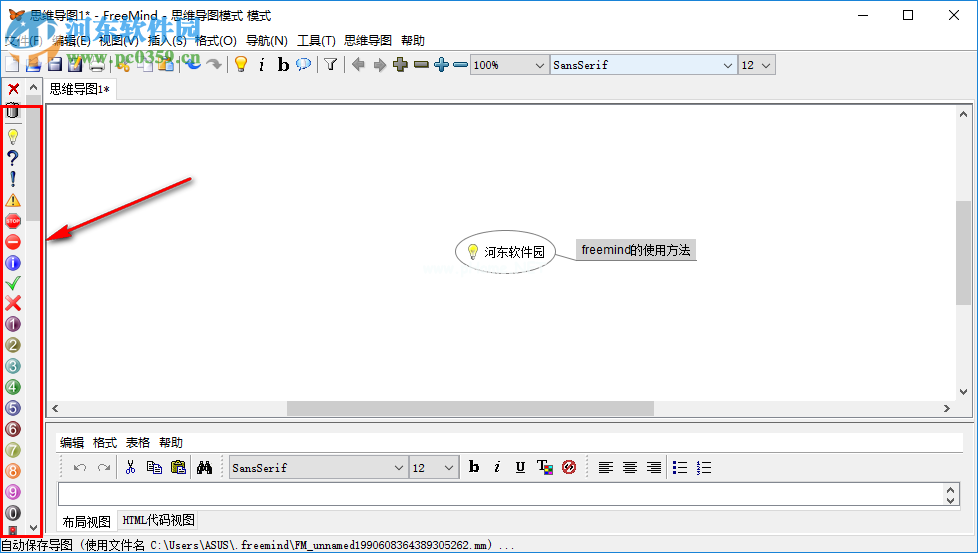Add priority 2 number icon
The height and width of the screenshot is (553, 978).
tap(13, 345)
